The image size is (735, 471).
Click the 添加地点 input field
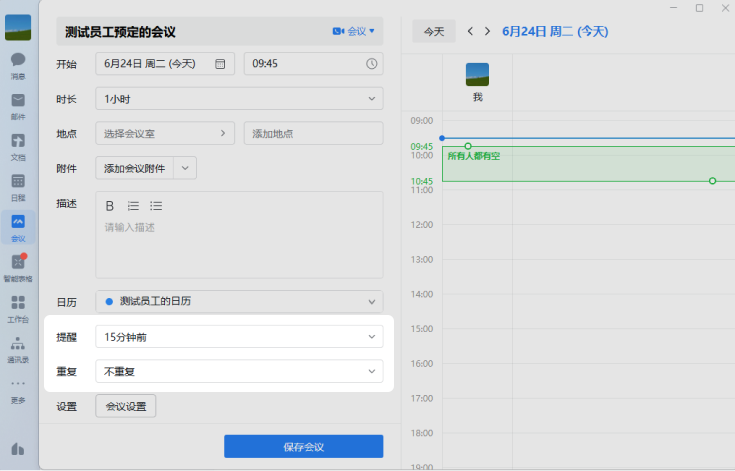click(313, 134)
